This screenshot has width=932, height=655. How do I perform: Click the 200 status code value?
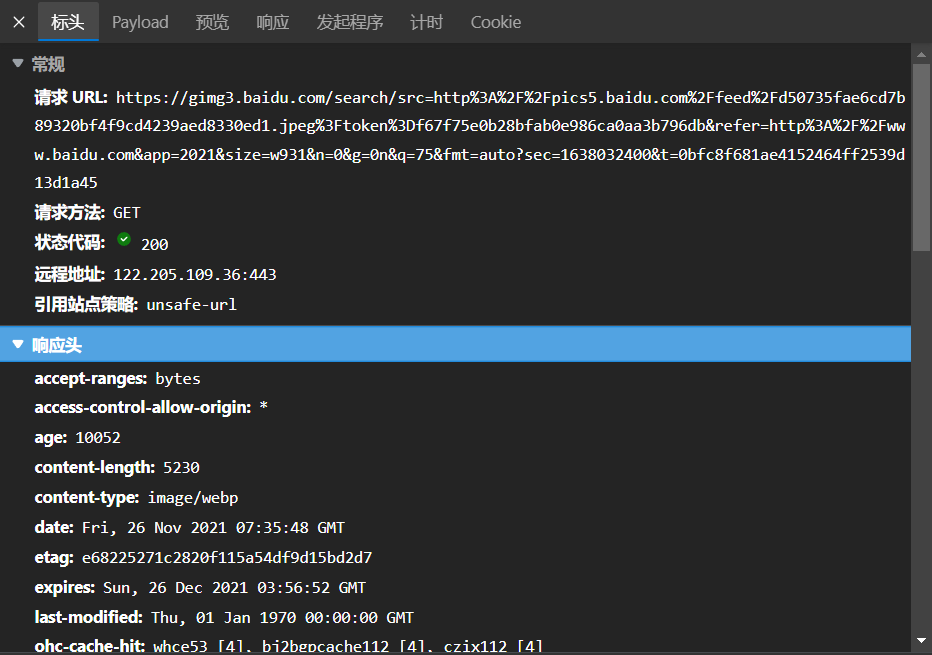pyautogui.click(x=155, y=244)
